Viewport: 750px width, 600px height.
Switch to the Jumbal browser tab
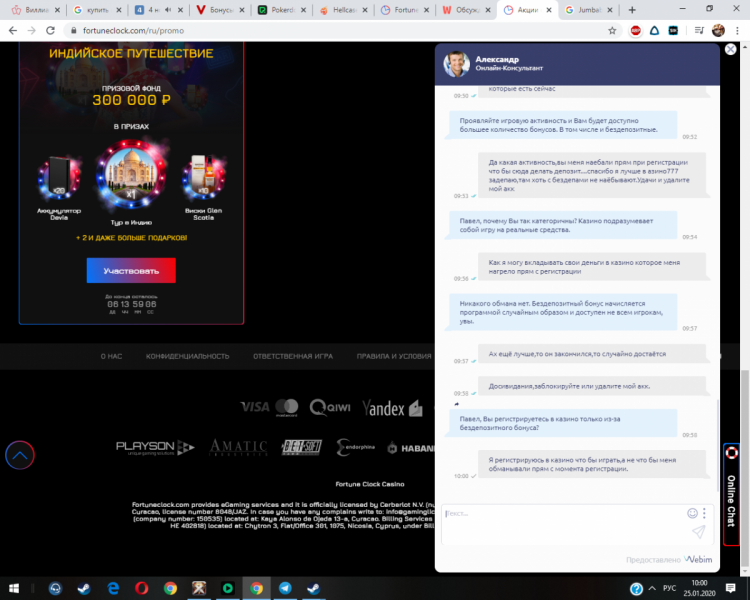588,10
